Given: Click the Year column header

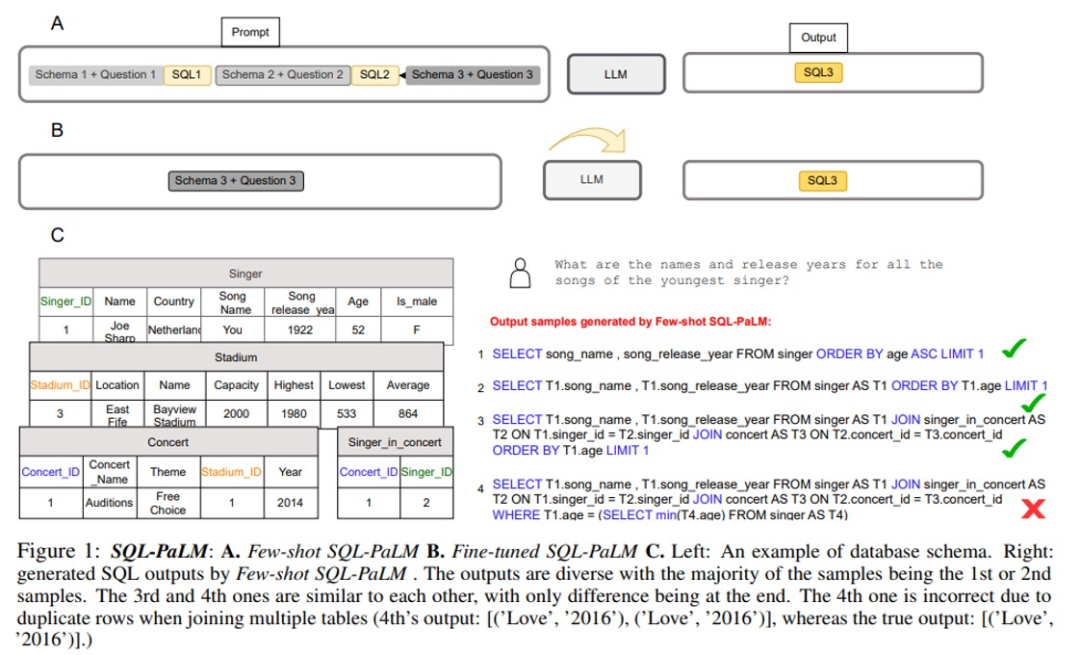Looking at the screenshot, I should tap(290, 472).
